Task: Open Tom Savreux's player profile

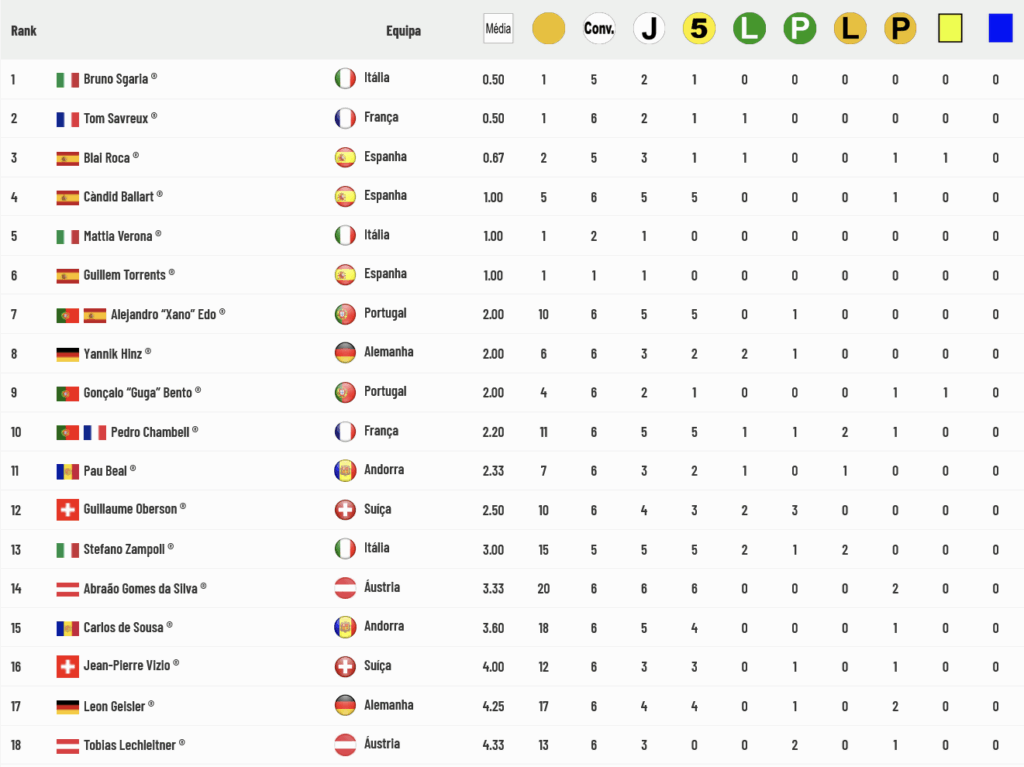Action: (x=116, y=118)
